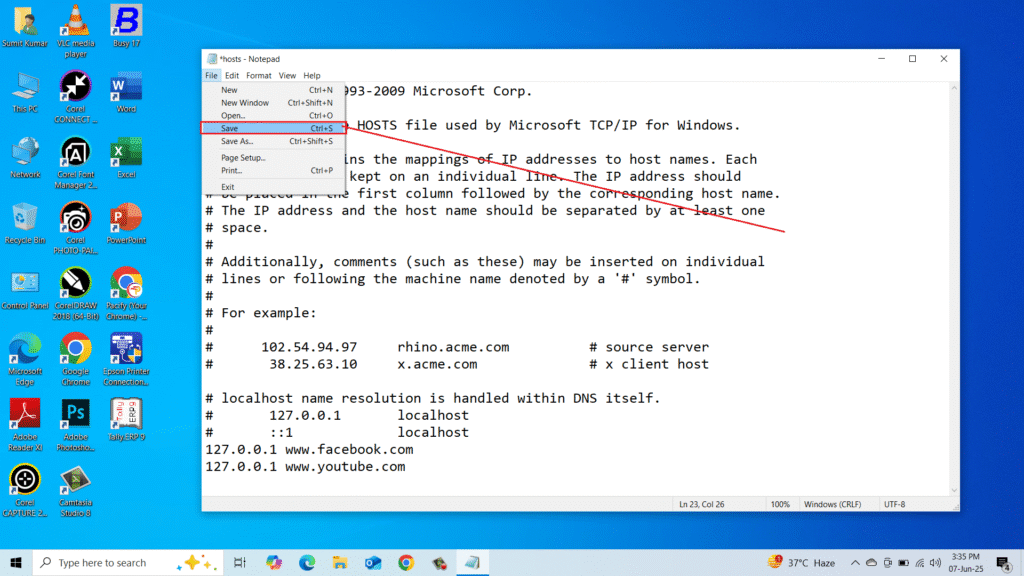1024x576 pixels.
Task: Select the Network desktop icon
Action: 25,157
